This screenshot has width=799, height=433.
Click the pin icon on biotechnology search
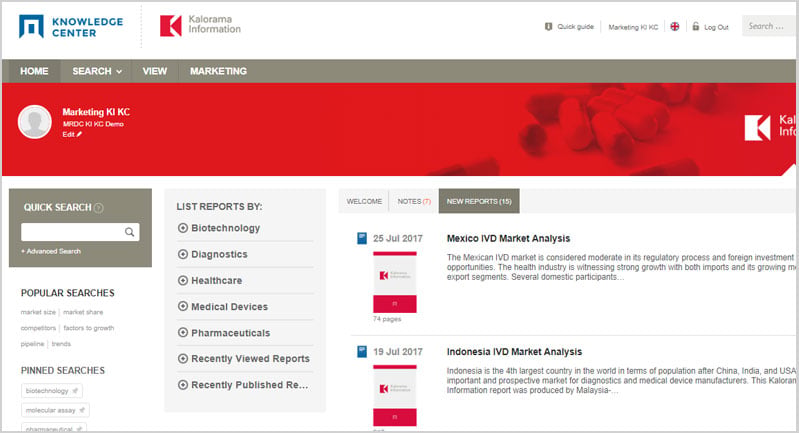75,391
